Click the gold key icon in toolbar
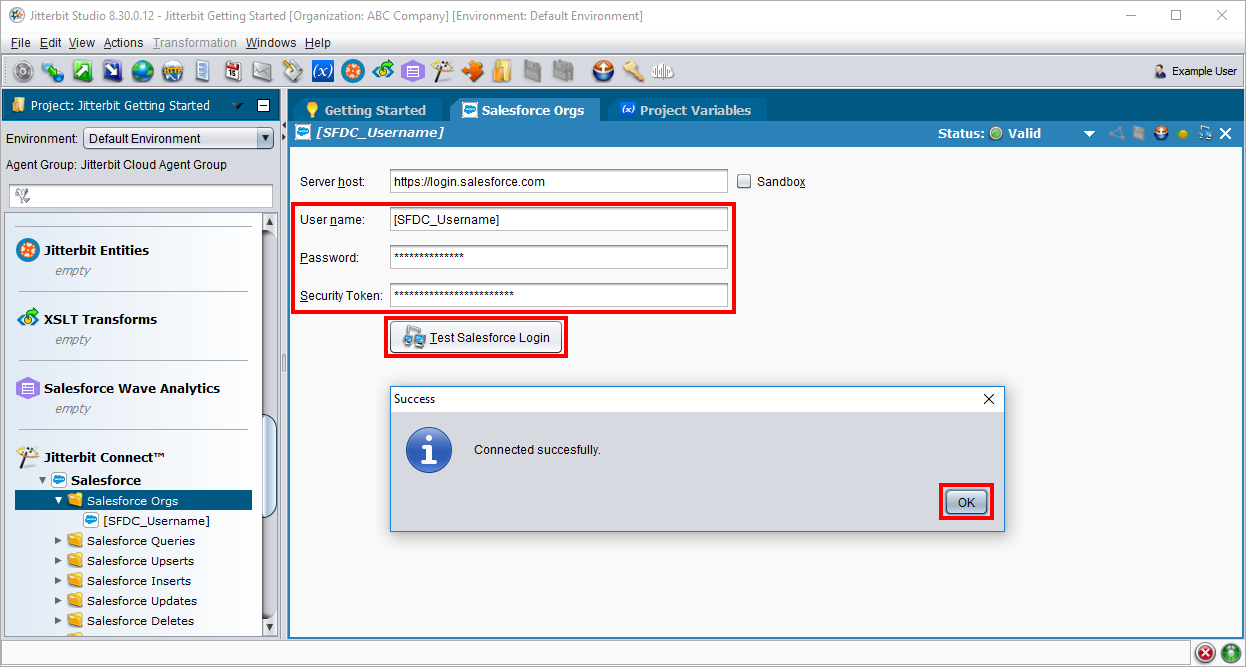The width and height of the screenshot is (1246, 667). tap(632, 71)
